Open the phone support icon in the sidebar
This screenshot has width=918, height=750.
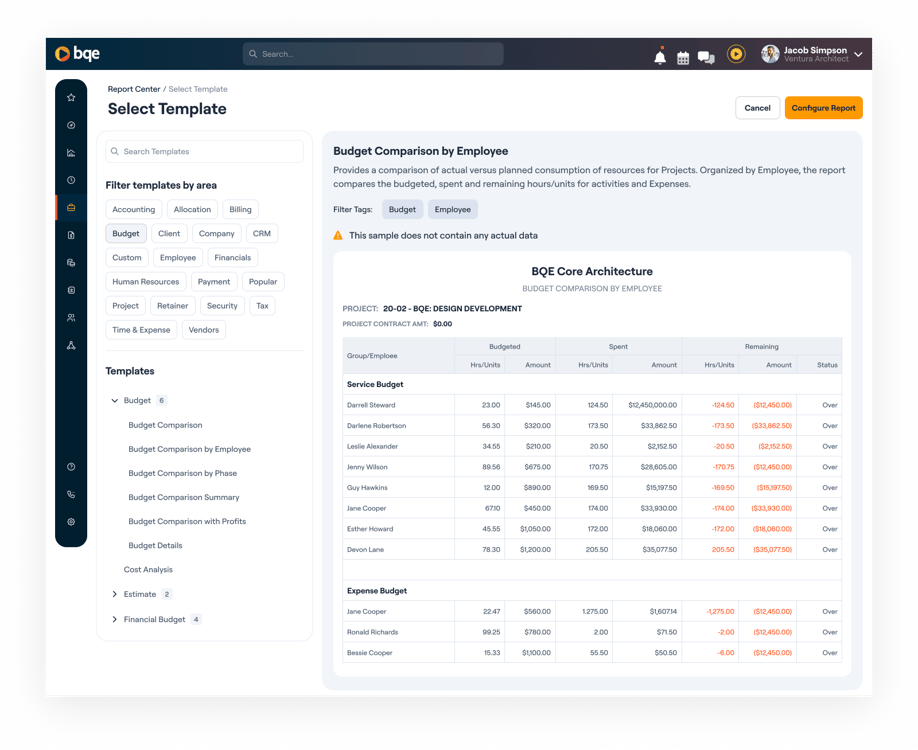[71, 494]
